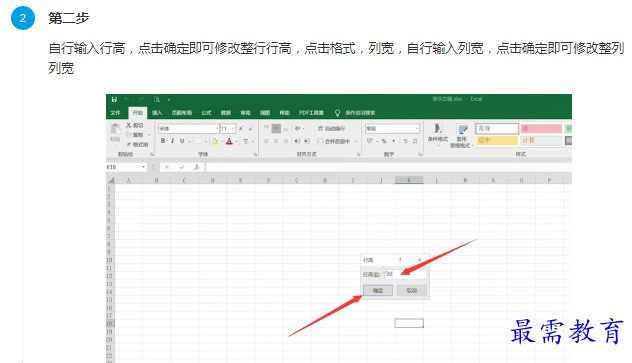This screenshot has height=363, width=632.
Task: Open the Font Color dropdown arrow
Action: tap(237, 141)
